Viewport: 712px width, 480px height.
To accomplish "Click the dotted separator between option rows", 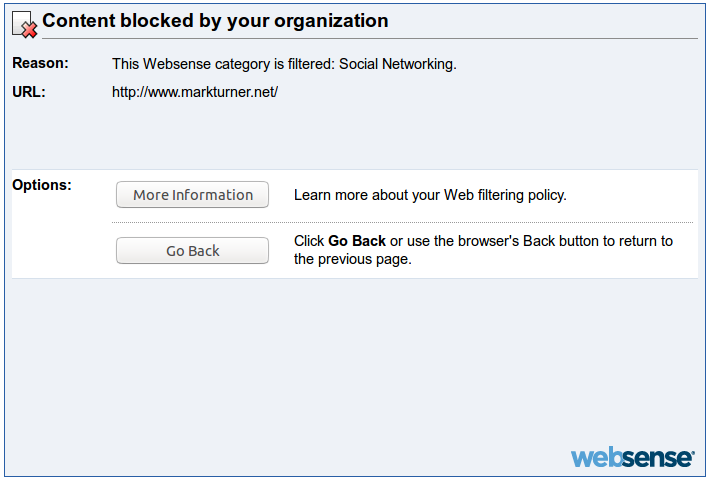I will coord(402,223).
